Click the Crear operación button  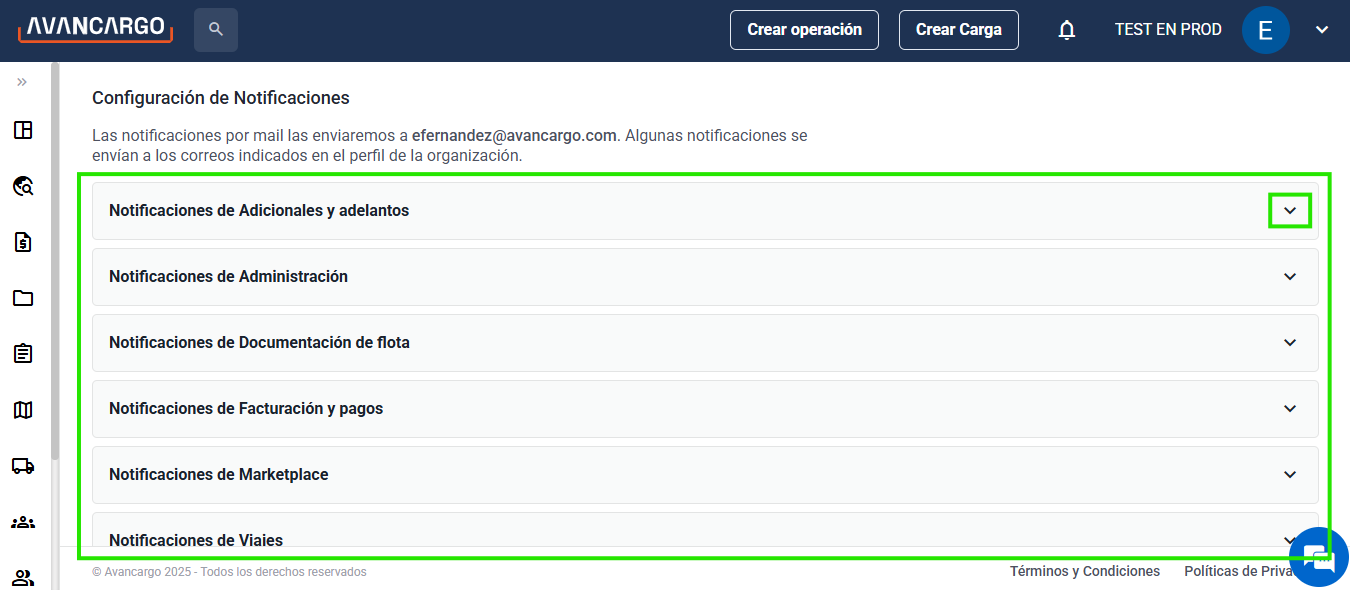pyautogui.click(x=804, y=30)
